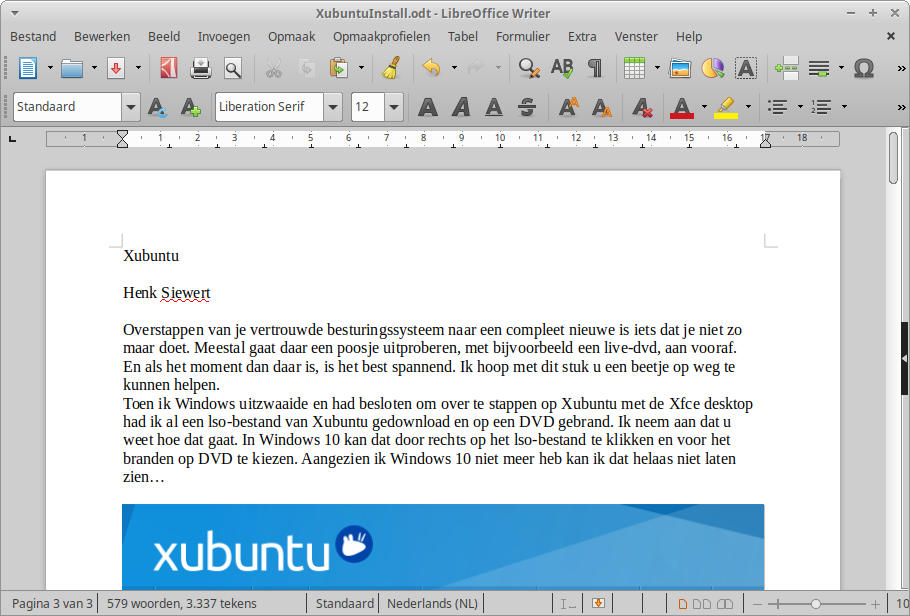Toggle superscript formatting
910x616 pixels.
click(569, 107)
